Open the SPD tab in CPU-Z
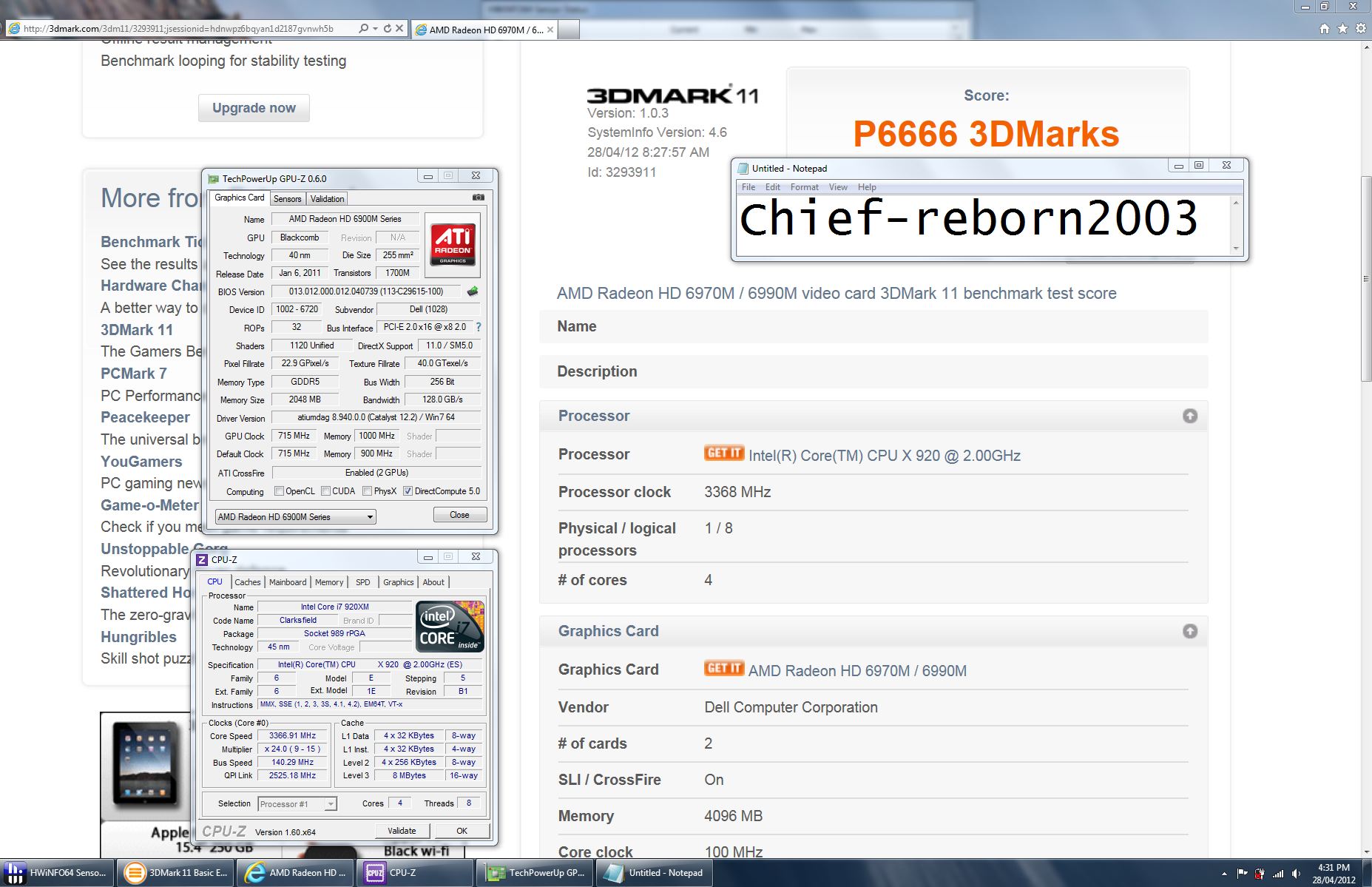Image resolution: width=1372 pixels, height=887 pixels. pos(362,582)
